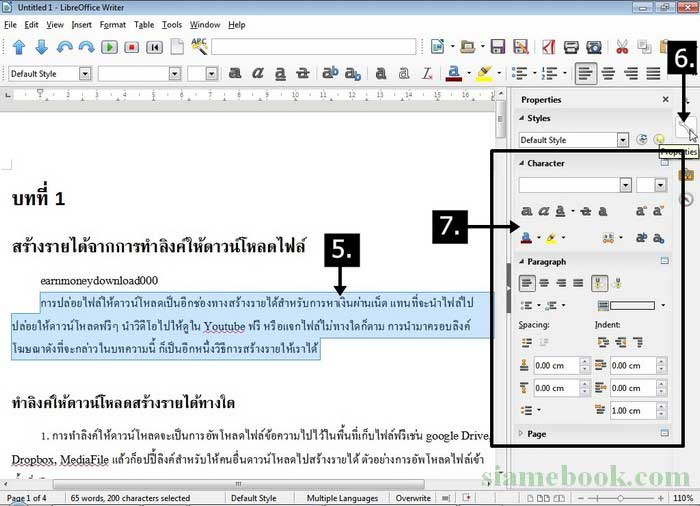Open the Tools menu
Image resolution: width=700 pixels, height=506 pixels.
point(172,25)
